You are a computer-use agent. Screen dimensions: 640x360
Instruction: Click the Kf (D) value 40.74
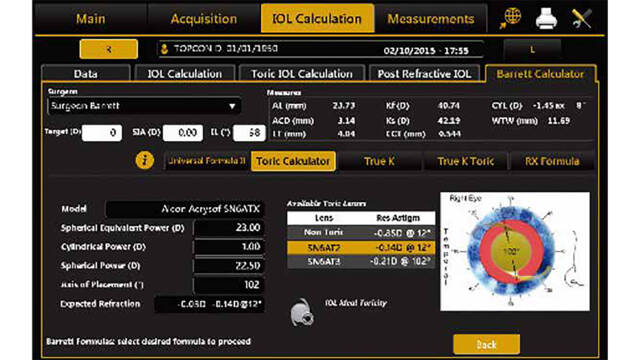(x=449, y=106)
